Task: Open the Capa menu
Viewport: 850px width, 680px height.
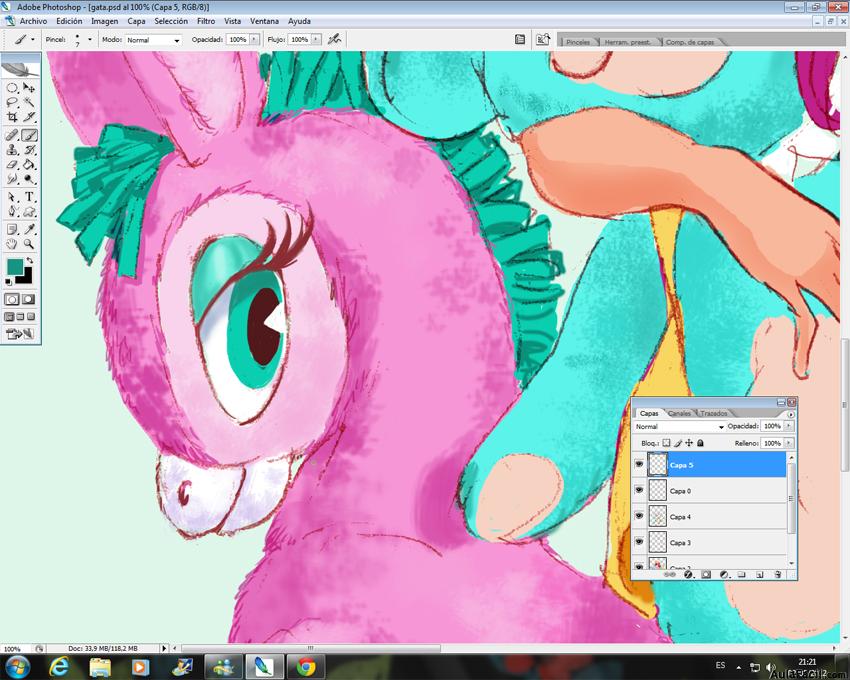Action: 136,21
